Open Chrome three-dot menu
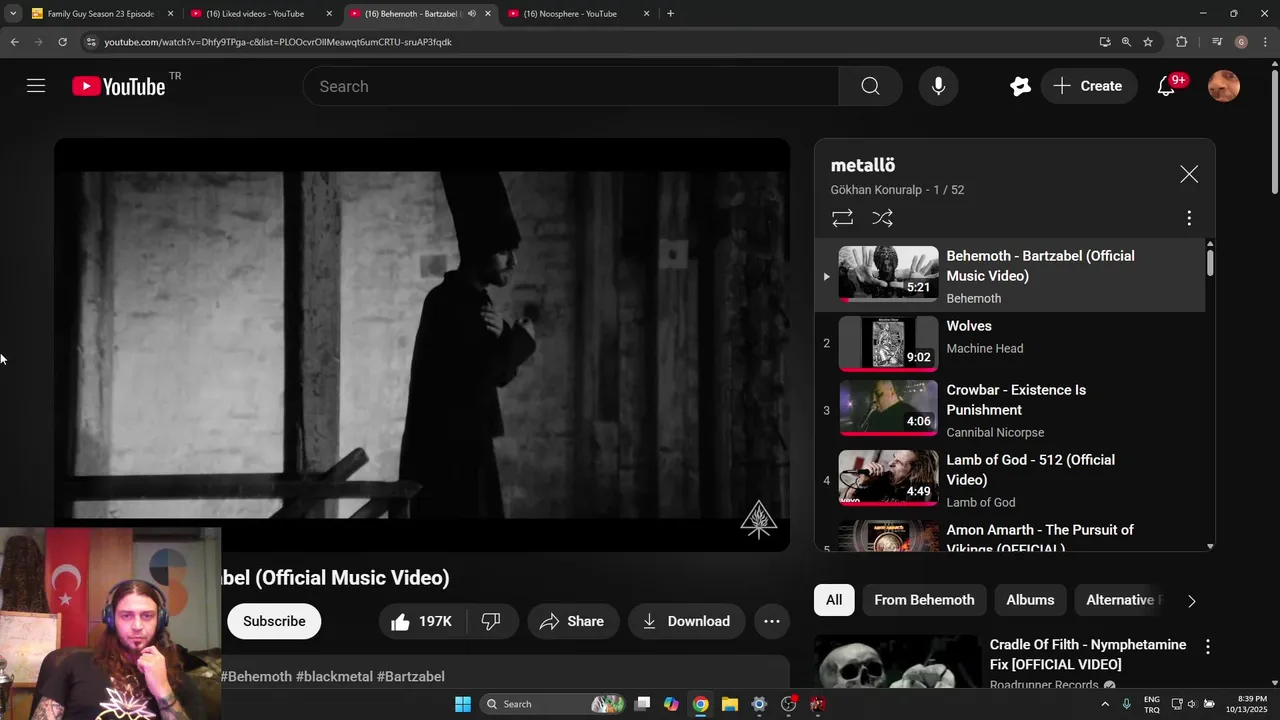 1265,42
